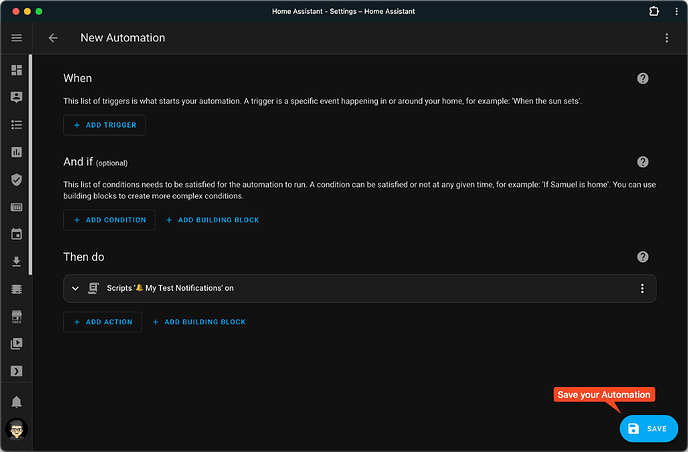The width and height of the screenshot is (688, 452).
Task: Open notifications via the bell icon
Action: (x=16, y=402)
